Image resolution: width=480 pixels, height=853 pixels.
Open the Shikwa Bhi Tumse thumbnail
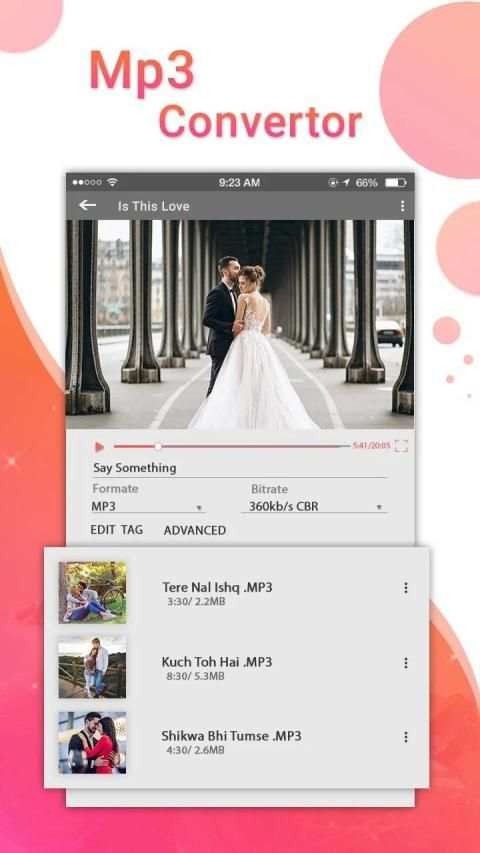(x=93, y=742)
